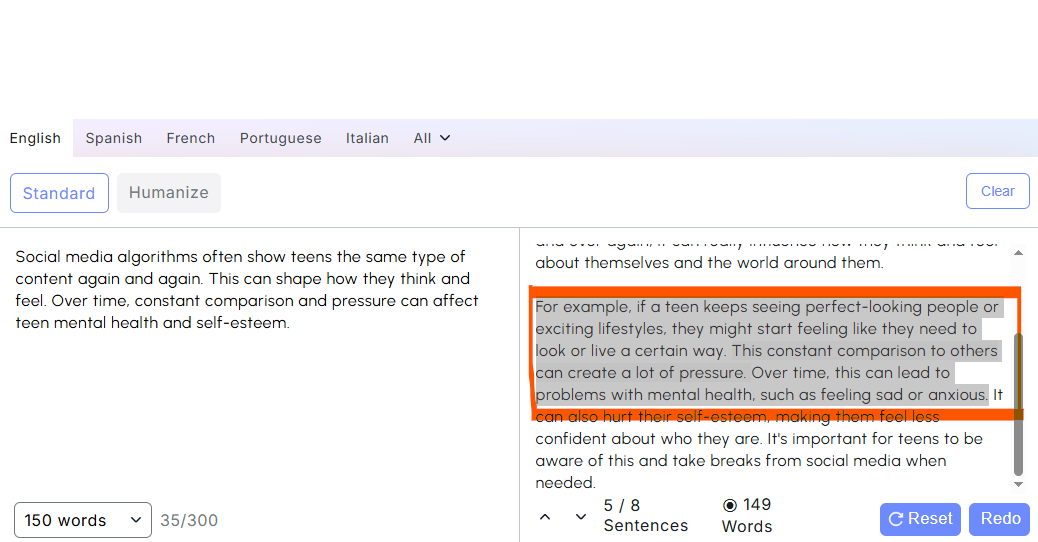The width and height of the screenshot is (1038, 542).
Task: Click the output scrollbar down arrow
Action: (1018, 484)
